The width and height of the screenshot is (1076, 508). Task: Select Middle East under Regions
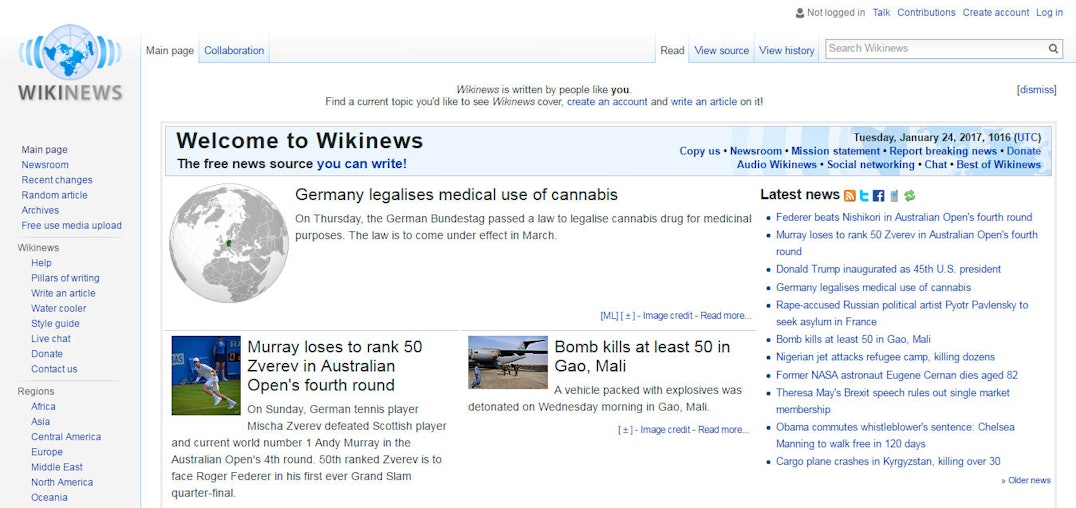(57, 467)
